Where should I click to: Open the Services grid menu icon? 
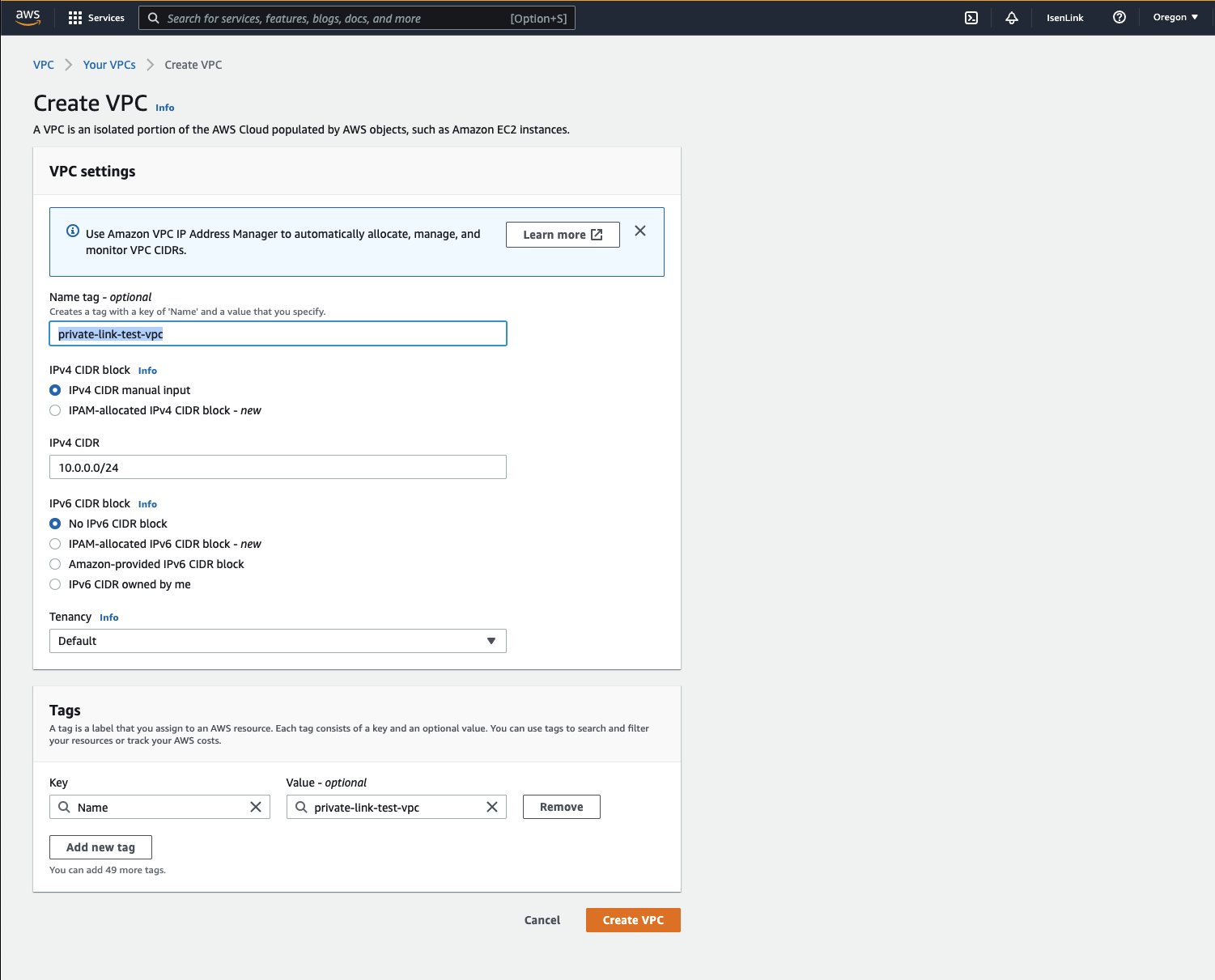75,18
